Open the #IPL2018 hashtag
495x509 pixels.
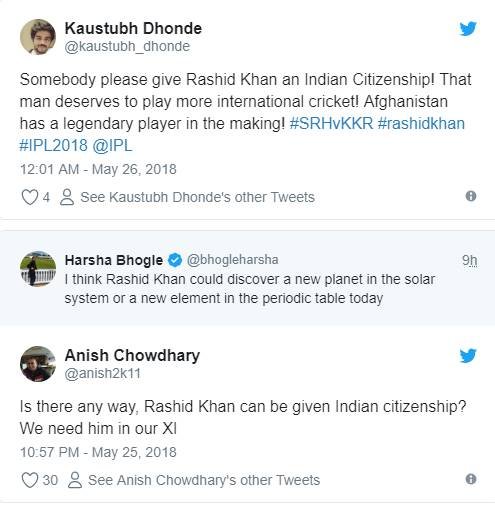click(x=53, y=146)
